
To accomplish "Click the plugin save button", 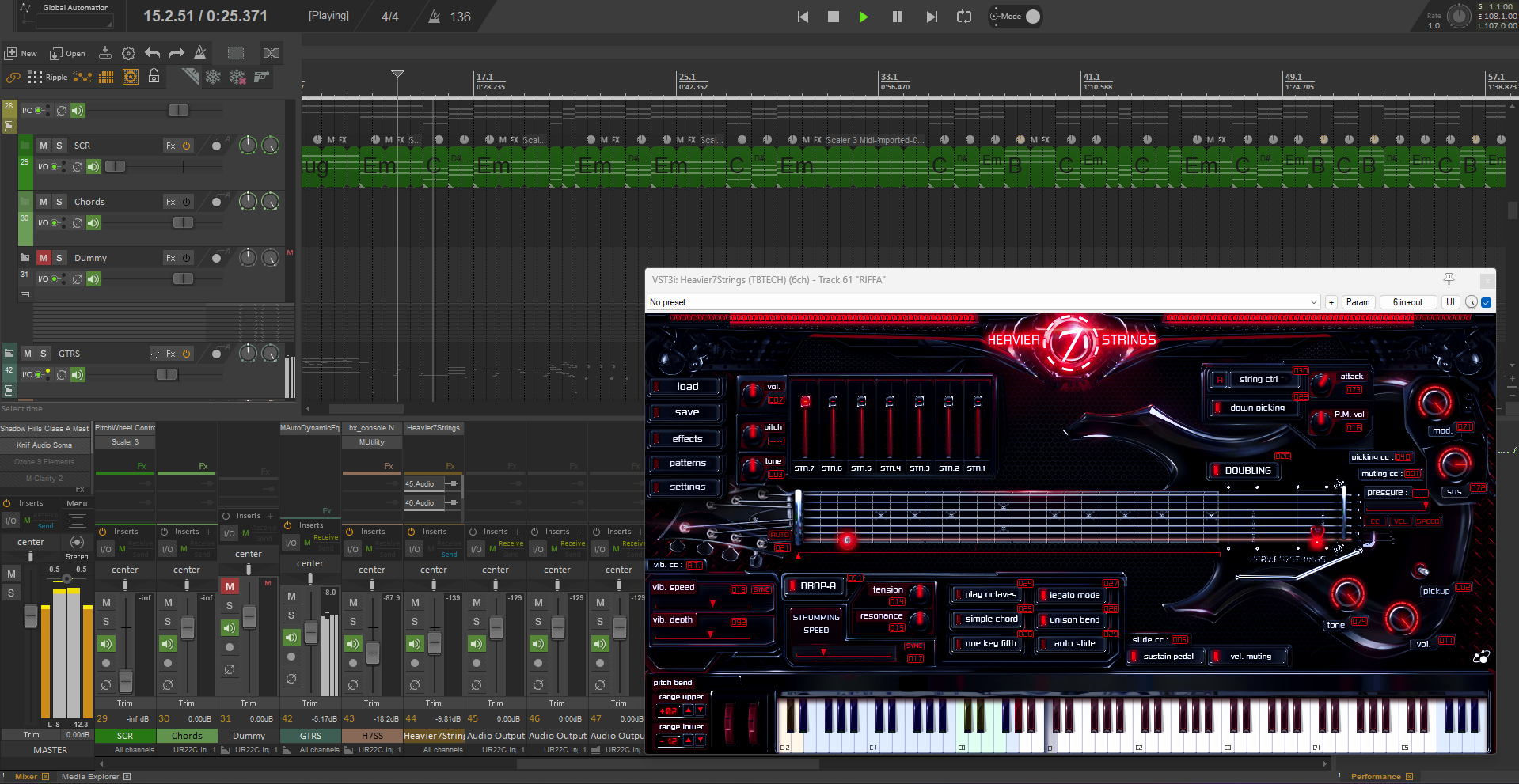I will point(685,412).
